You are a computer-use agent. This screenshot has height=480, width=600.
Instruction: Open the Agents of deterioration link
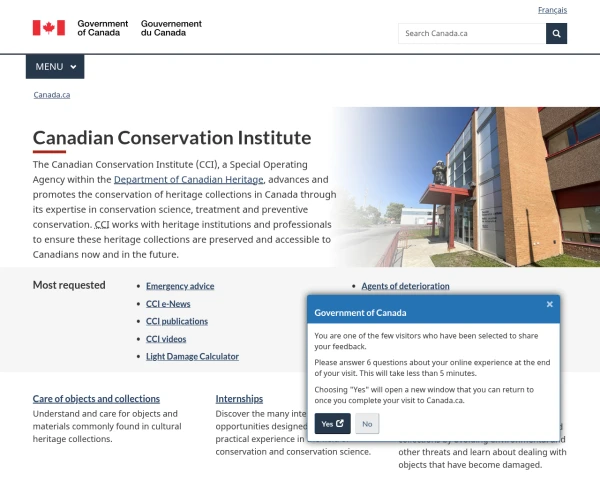click(x=405, y=286)
